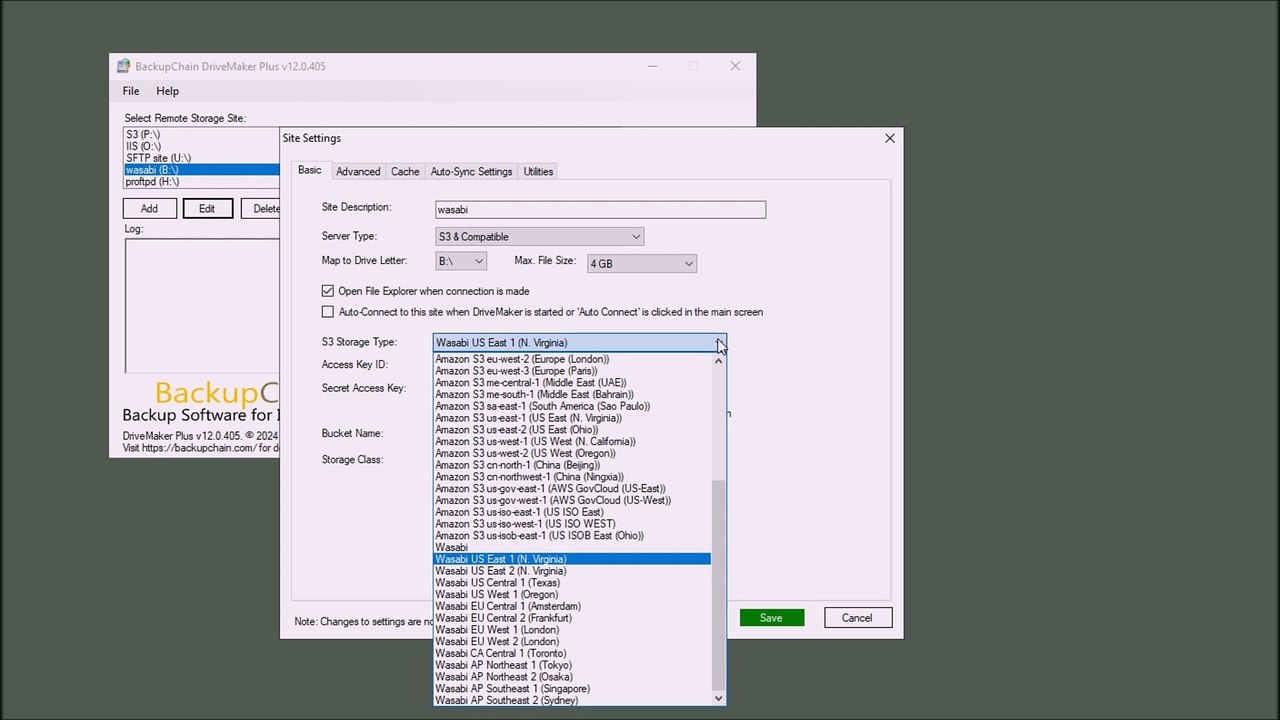Screen dimensions: 1280x720
Task: Choose Wasabi EU West 2 (London)
Action: pyautogui.click(x=572, y=642)
